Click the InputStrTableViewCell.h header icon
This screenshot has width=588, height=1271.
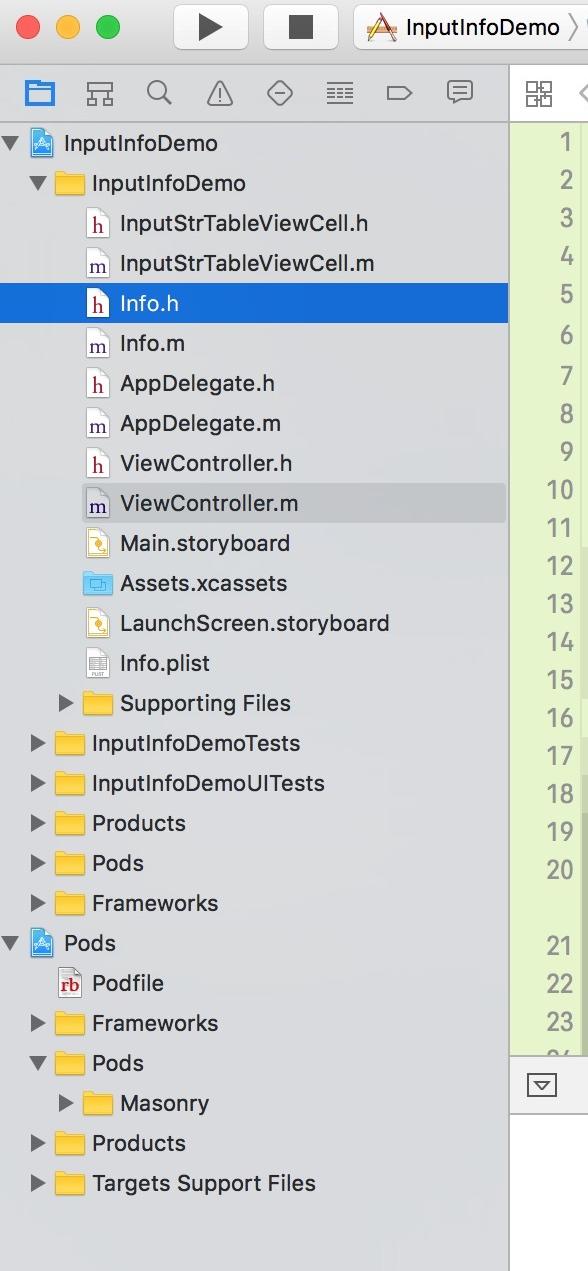pos(98,223)
